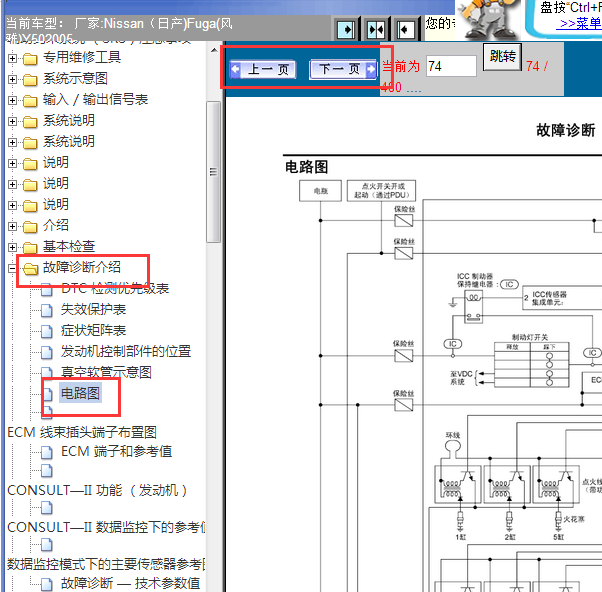This screenshot has width=602, height=592.
Task: Click the 系统示意图 folder icon
Action: (30, 80)
